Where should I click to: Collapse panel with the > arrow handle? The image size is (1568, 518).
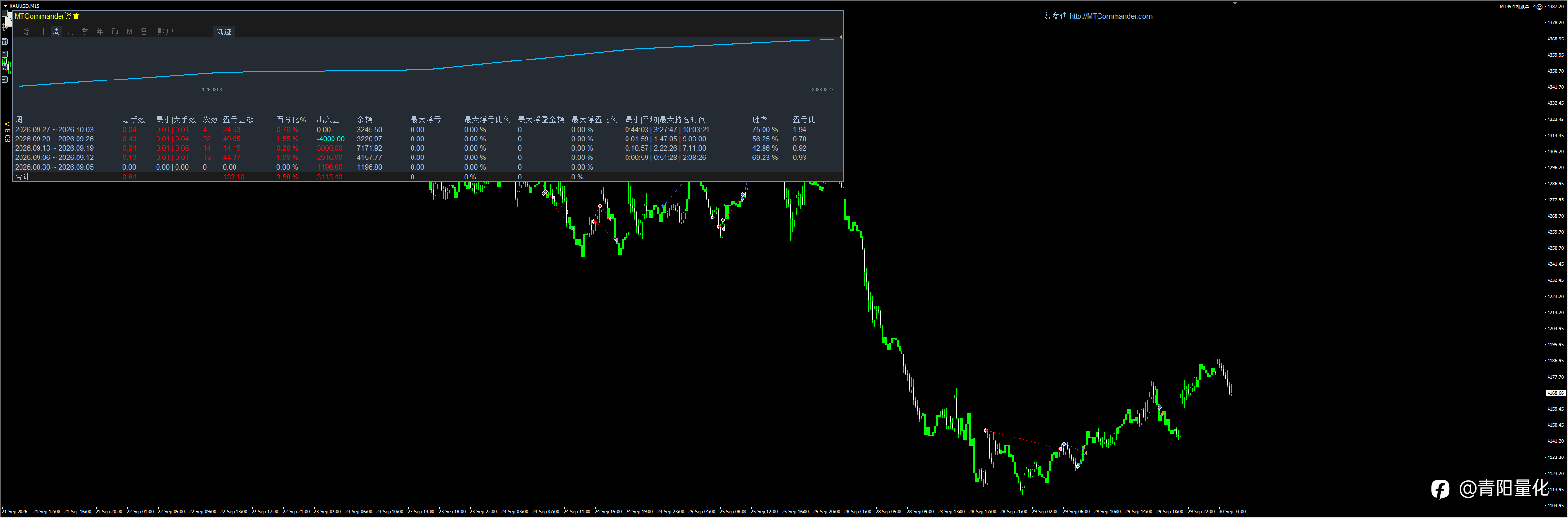pos(8,20)
